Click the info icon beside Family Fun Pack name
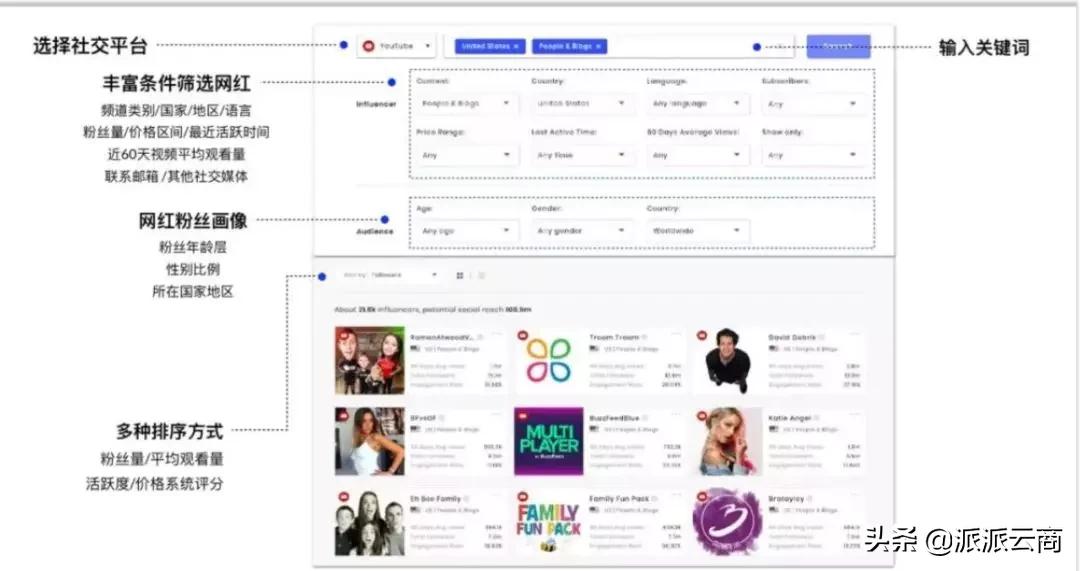The height and width of the screenshot is (571, 1080). click(655, 499)
